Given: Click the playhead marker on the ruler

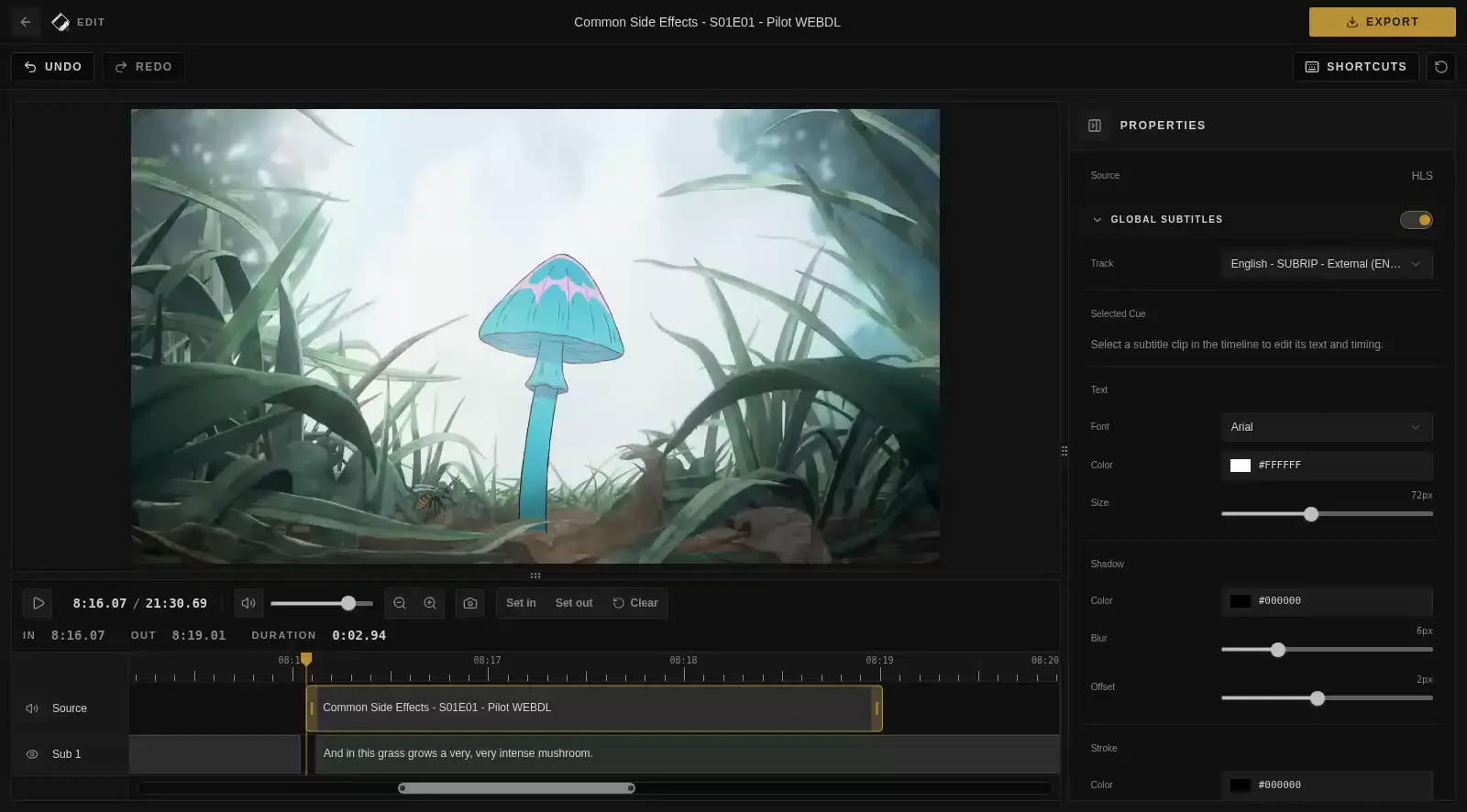Looking at the screenshot, I should pyautogui.click(x=306, y=659).
